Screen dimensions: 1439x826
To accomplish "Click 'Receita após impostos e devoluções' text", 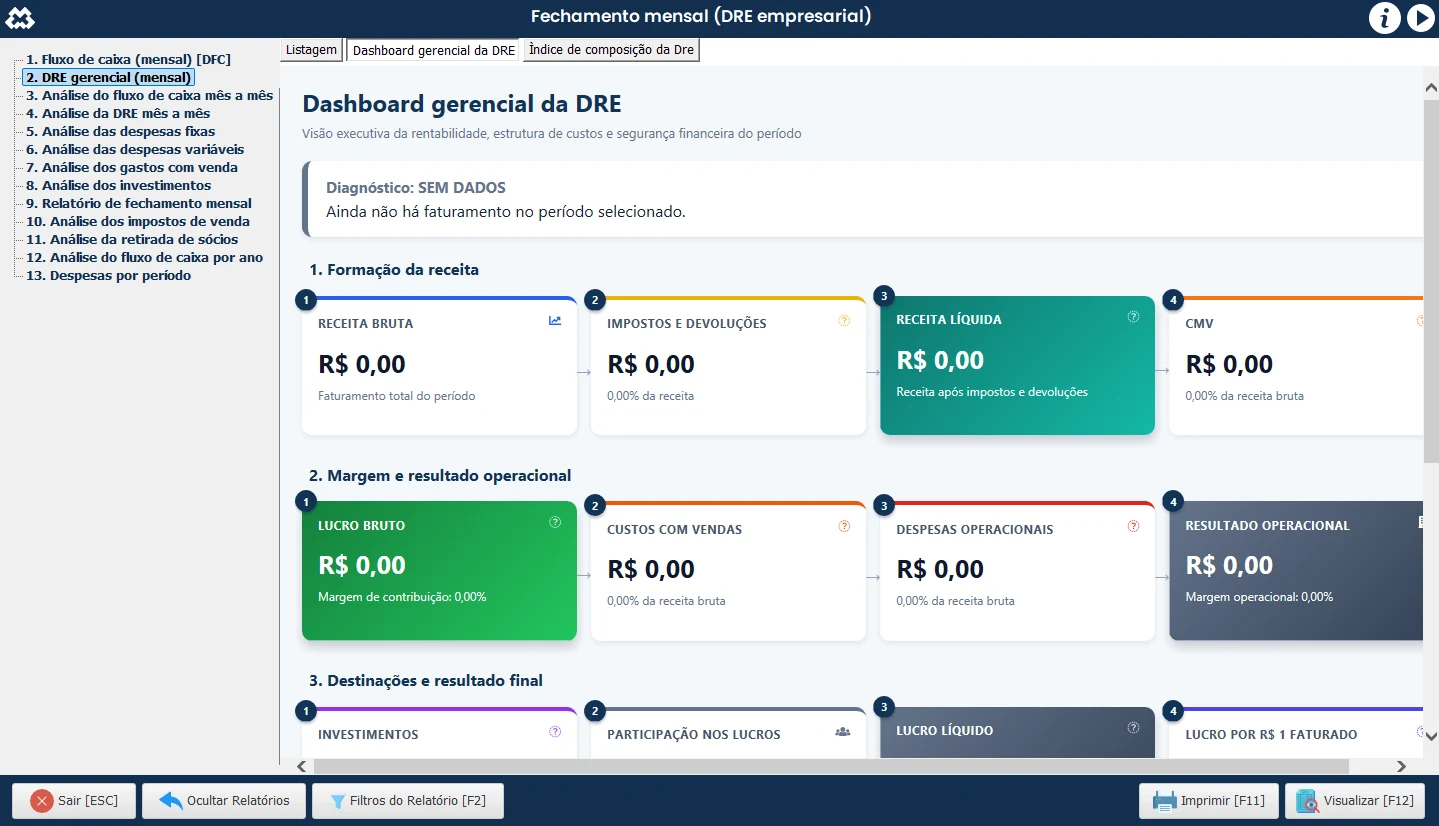I will click(x=992, y=392).
